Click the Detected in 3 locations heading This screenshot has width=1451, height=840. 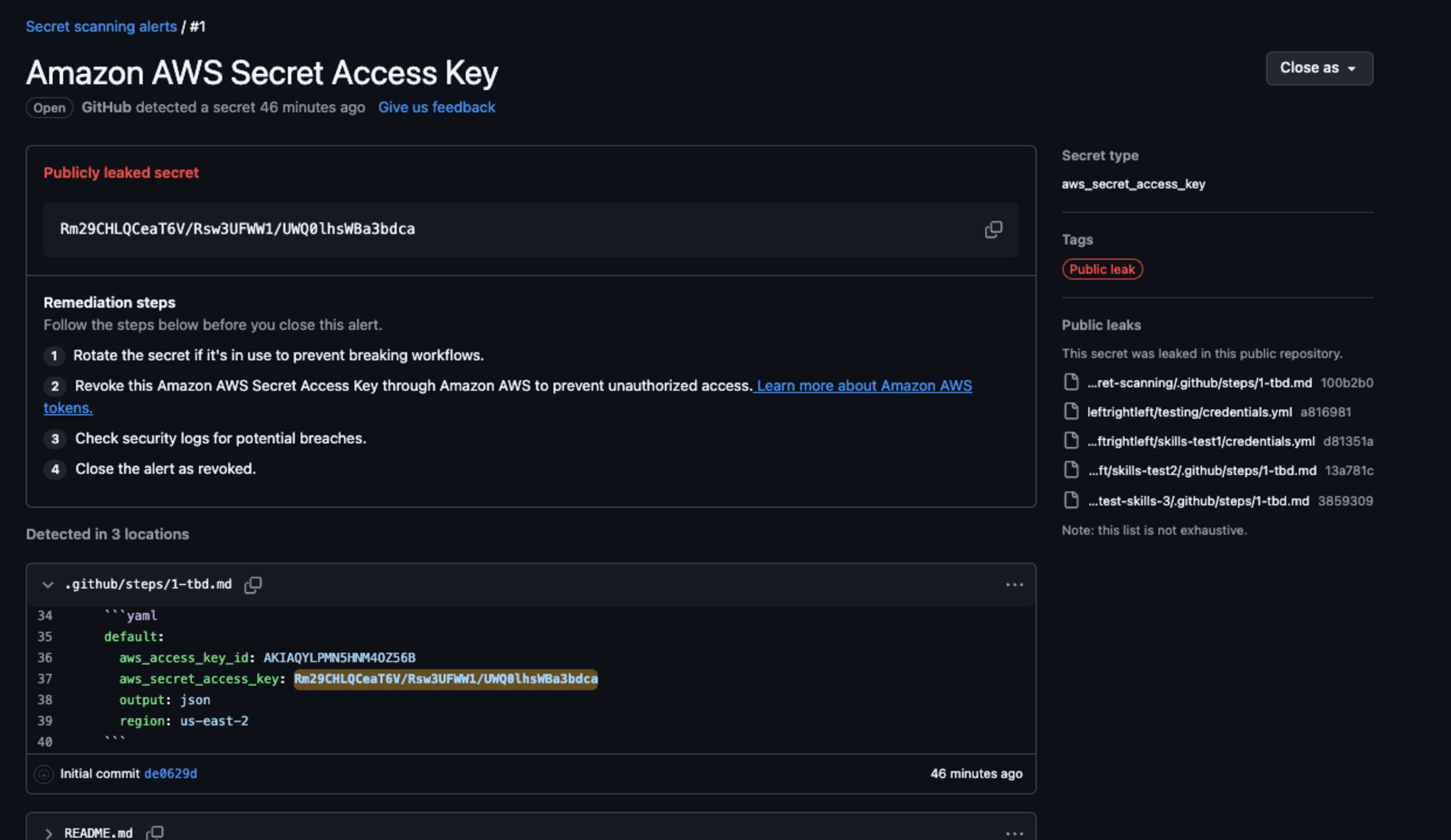pyautogui.click(x=107, y=535)
